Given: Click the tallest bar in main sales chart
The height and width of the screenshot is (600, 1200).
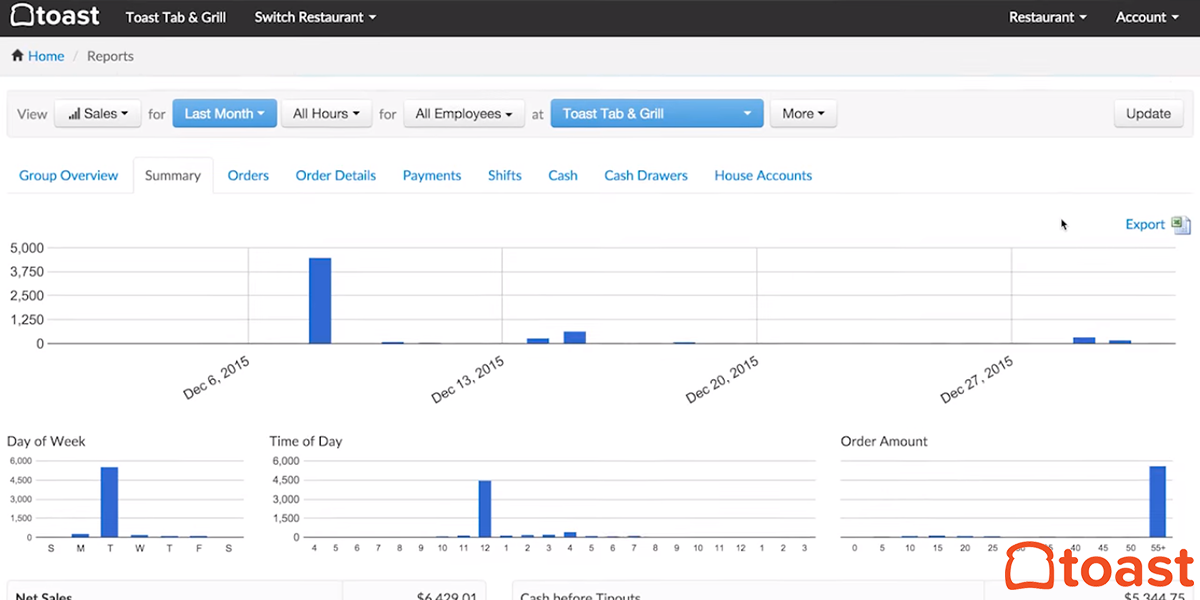Looking at the screenshot, I should (x=320, y=300).
